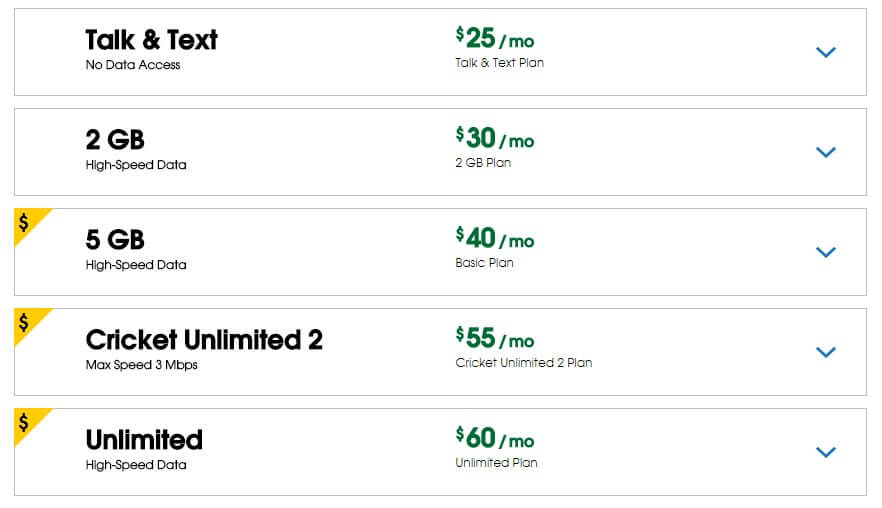Click the Max Speed 3 Mbps subtitle
The image size is (882, 508).
point(141,365)
